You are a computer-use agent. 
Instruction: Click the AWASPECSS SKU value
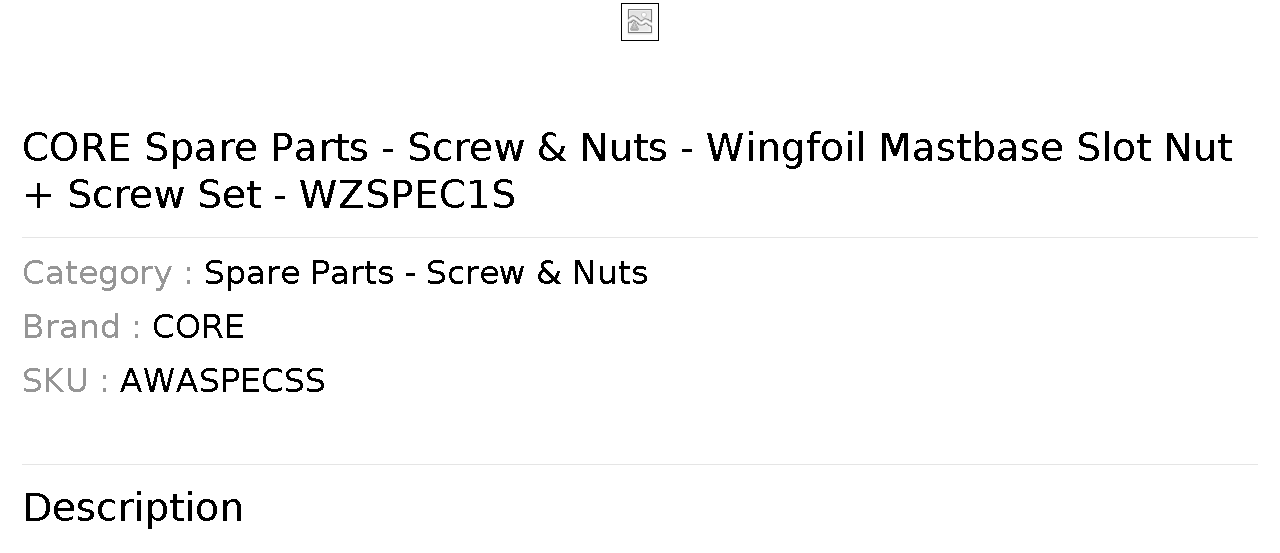(x=222, y=381)
